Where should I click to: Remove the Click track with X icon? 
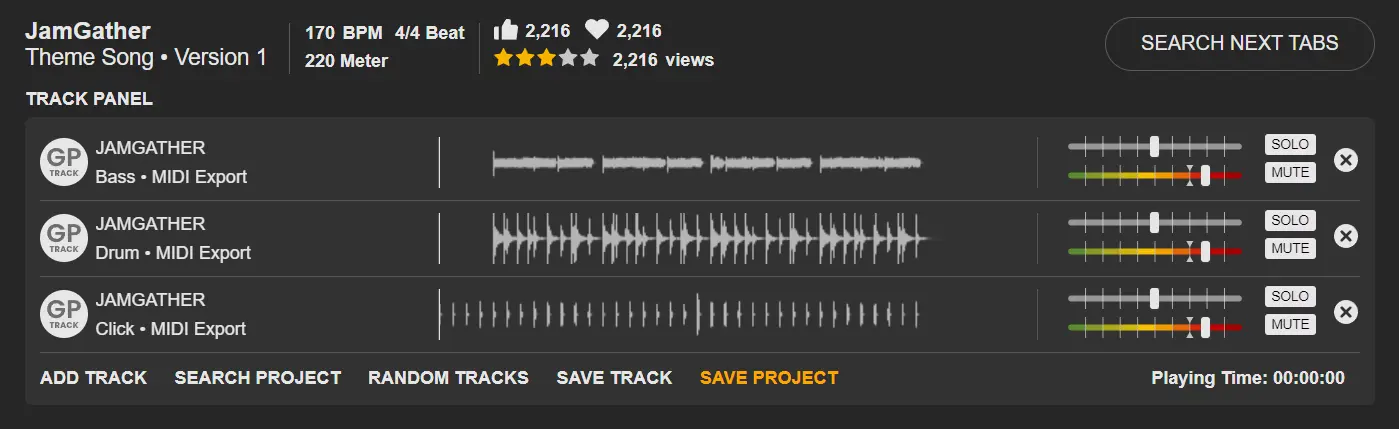(1346, 312)
